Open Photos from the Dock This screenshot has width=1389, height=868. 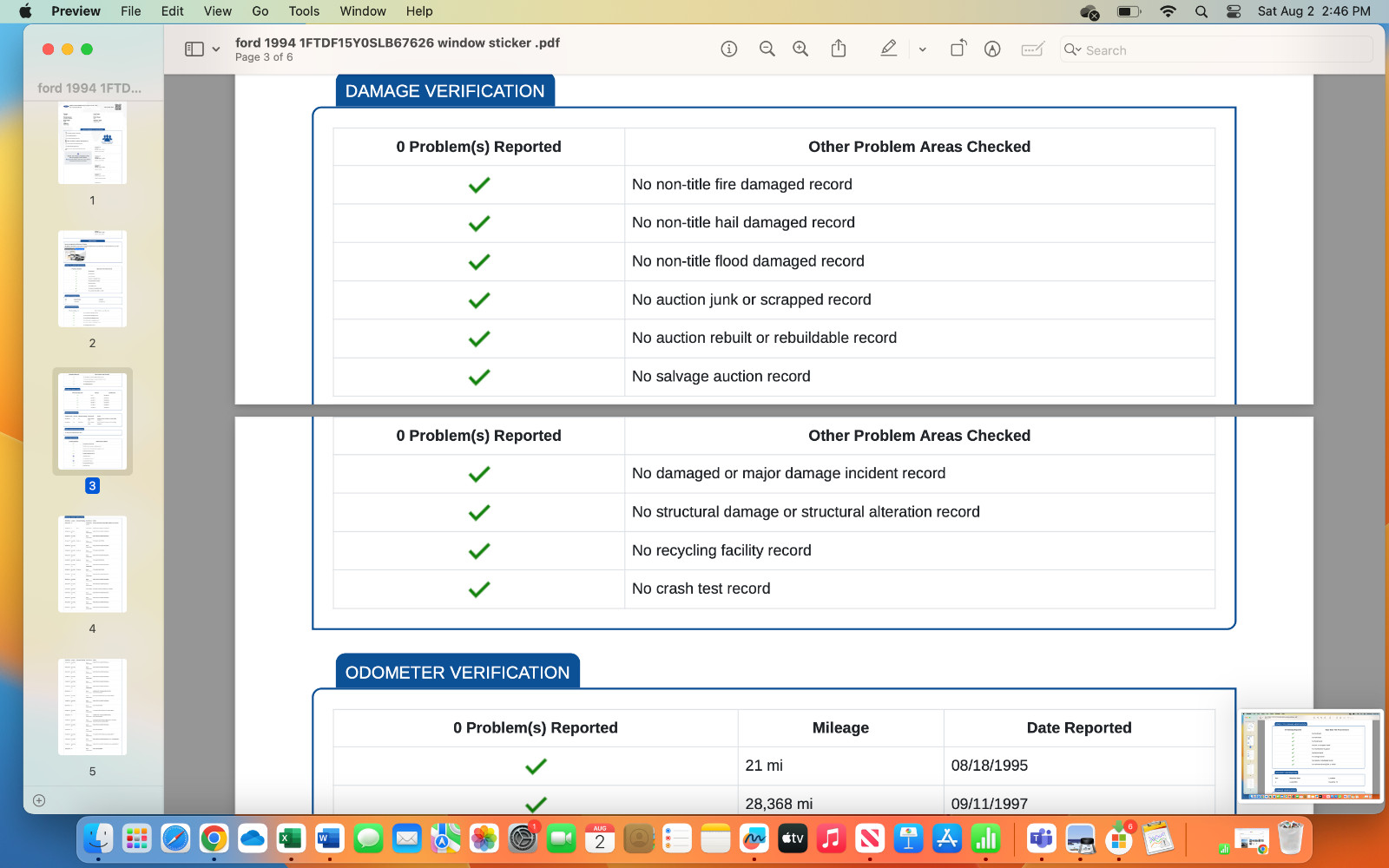(x=484, y=838)
